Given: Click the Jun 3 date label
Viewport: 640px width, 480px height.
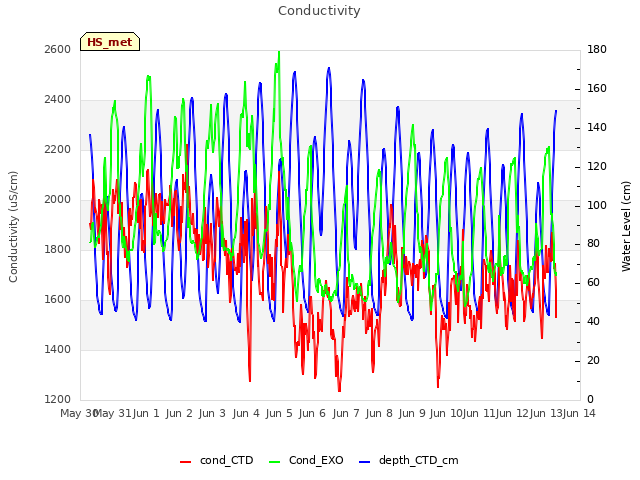Looking at the screenshot, I should 212,413.
